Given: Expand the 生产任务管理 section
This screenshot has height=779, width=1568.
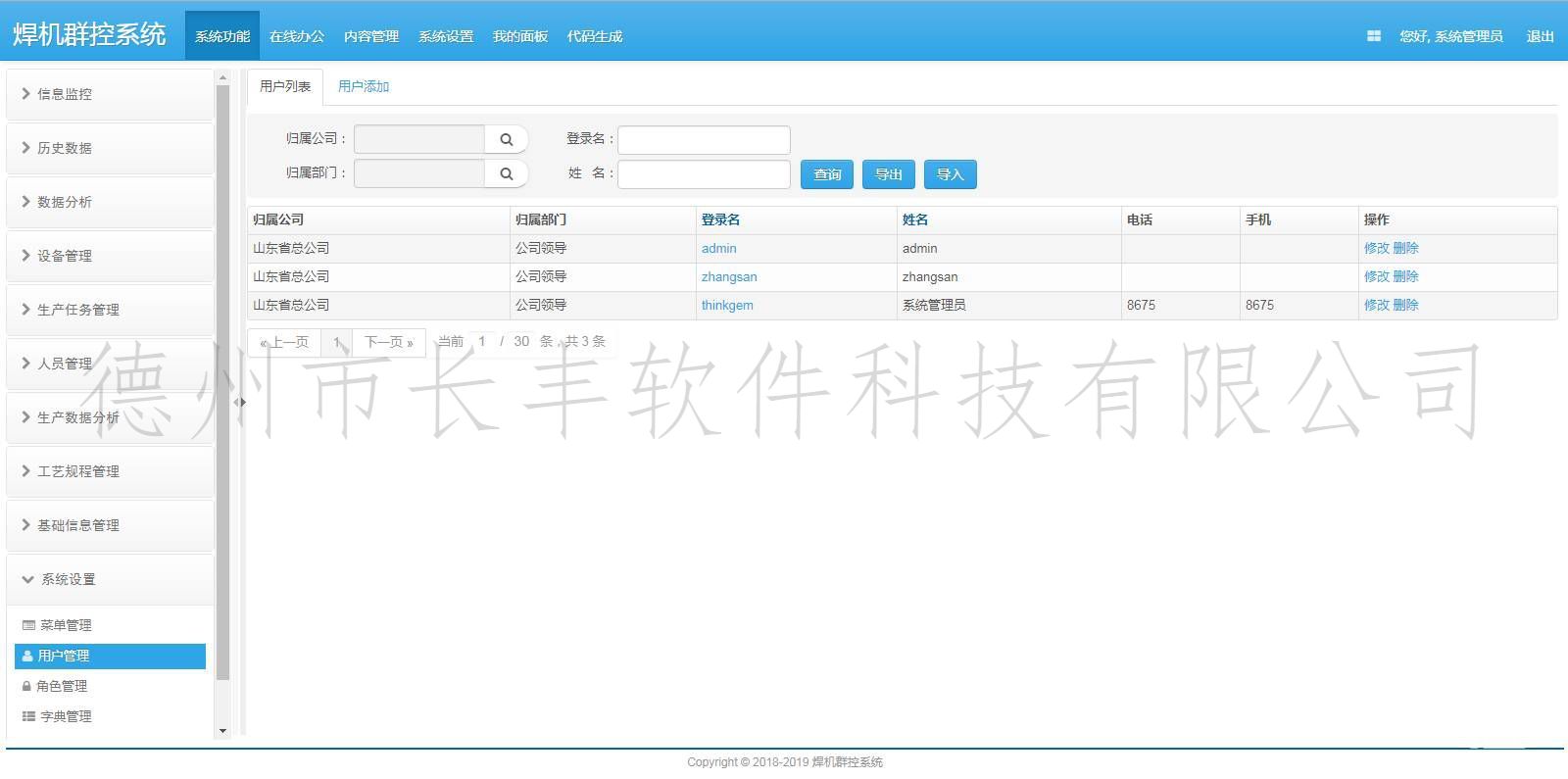Looking at the screenshot, I should [78, 310].
